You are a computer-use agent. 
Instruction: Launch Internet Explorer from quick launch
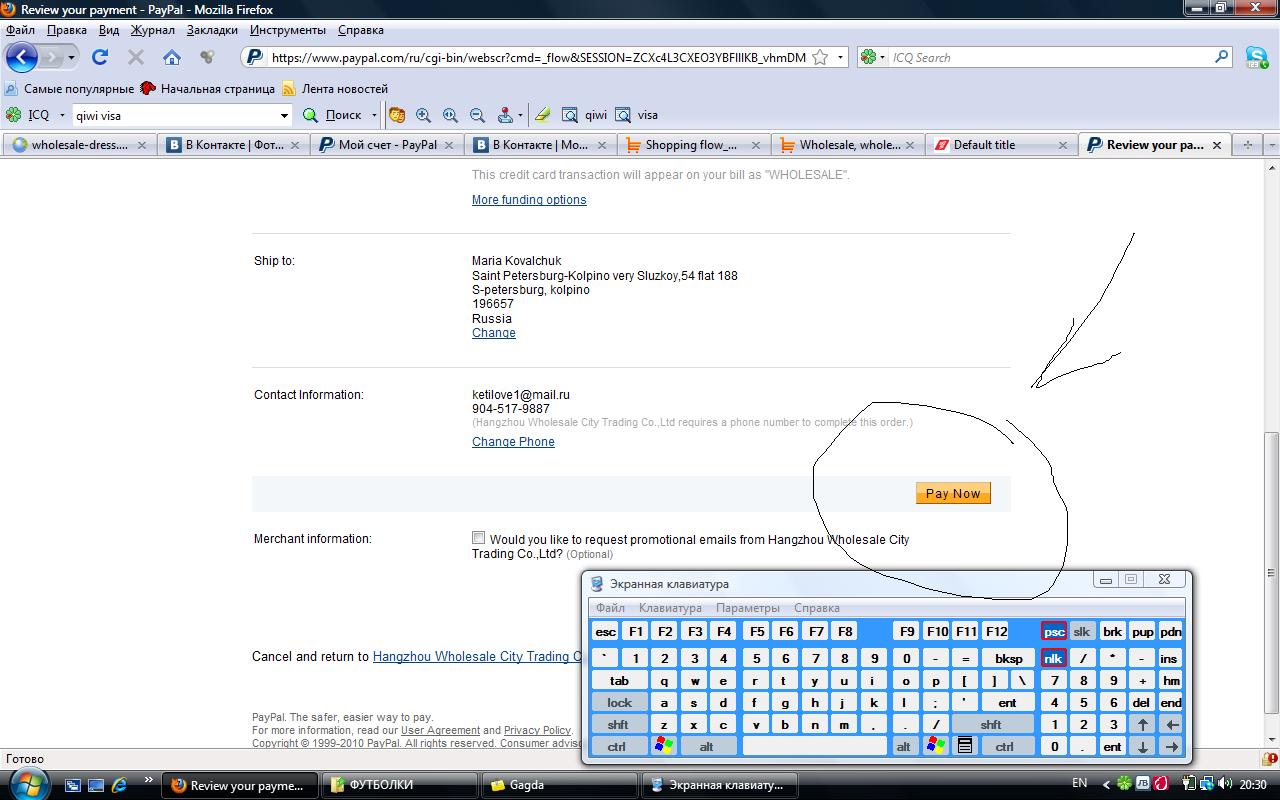[119, 785]
